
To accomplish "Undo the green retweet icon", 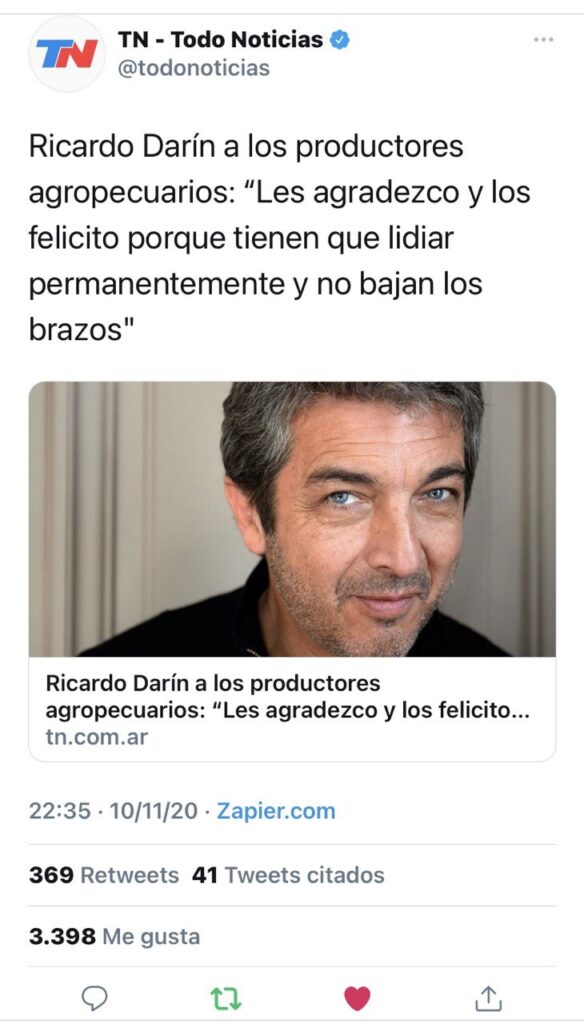I will coord(226,999).
